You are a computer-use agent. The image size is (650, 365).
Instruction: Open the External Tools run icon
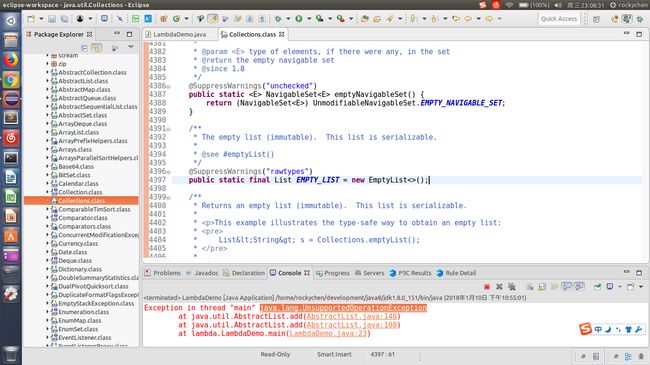(340, 19)
